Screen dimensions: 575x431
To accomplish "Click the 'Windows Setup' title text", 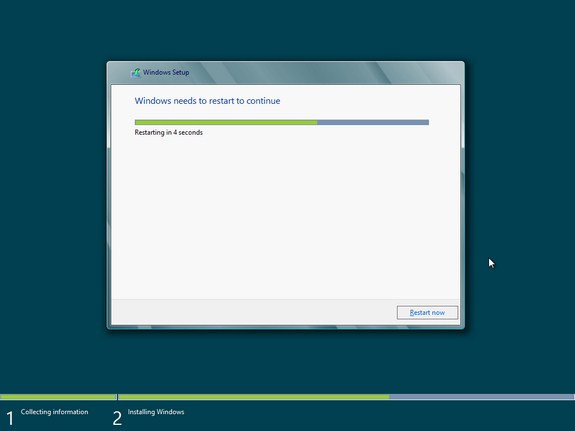I will pyautogui.click(x=166, y=72).
